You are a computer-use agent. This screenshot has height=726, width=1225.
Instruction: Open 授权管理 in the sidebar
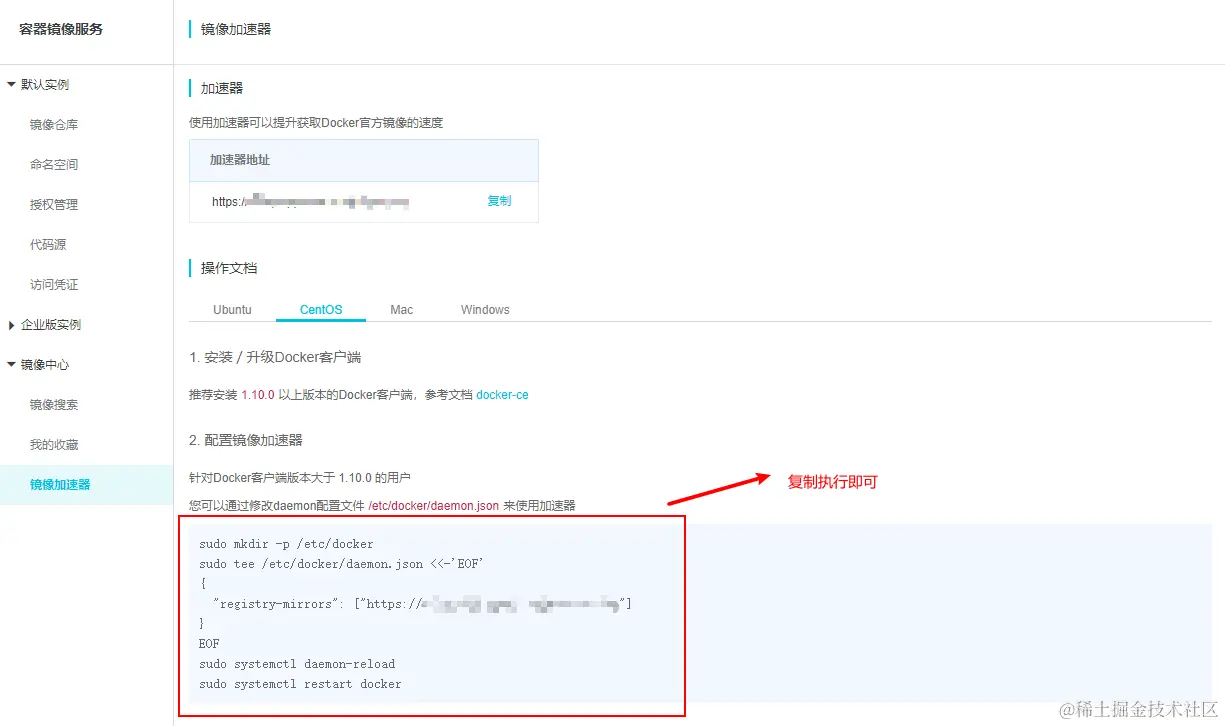click(x=54, y=205)
